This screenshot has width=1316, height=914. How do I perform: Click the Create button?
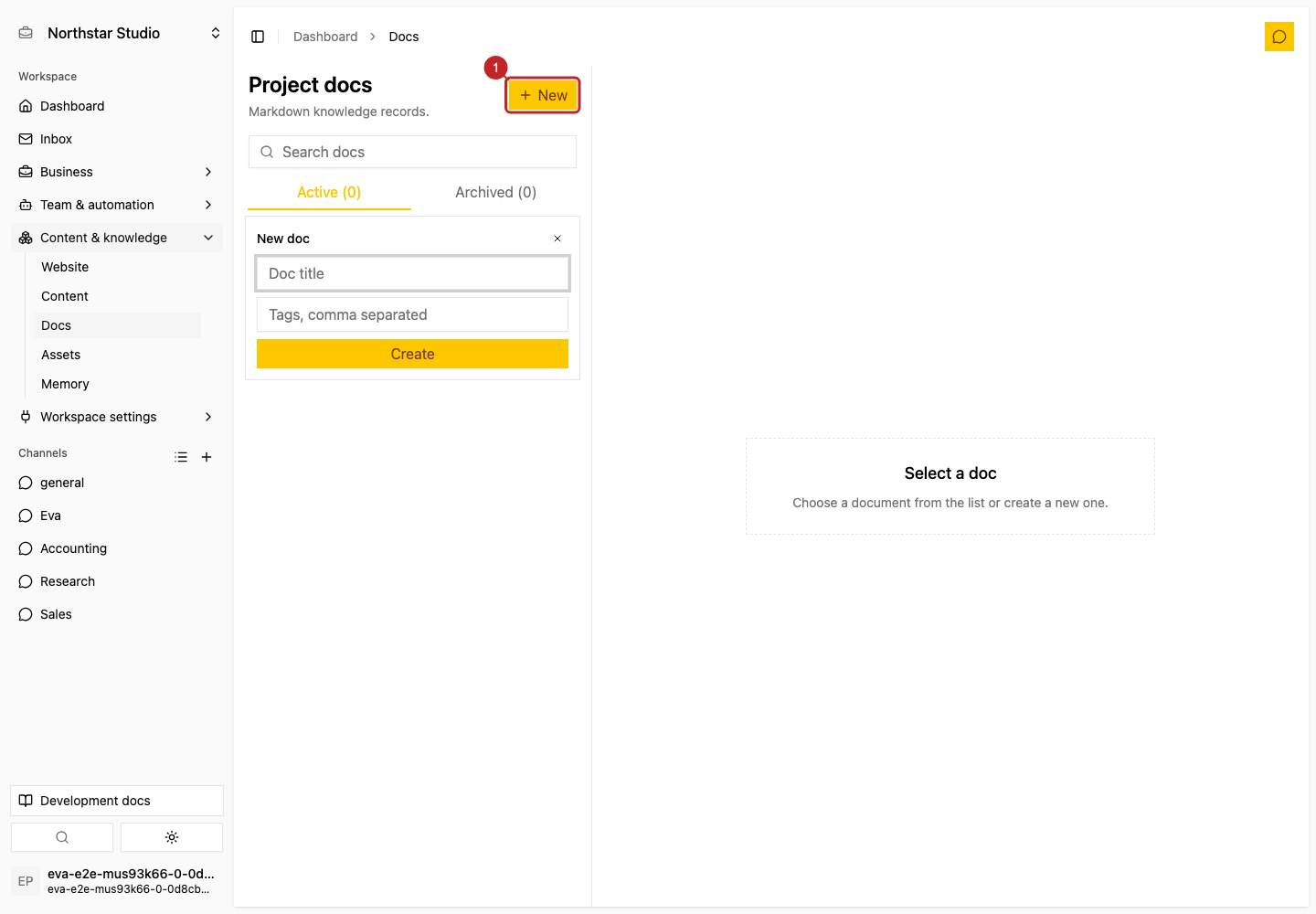pyautogui.click(x=412, y=354)
